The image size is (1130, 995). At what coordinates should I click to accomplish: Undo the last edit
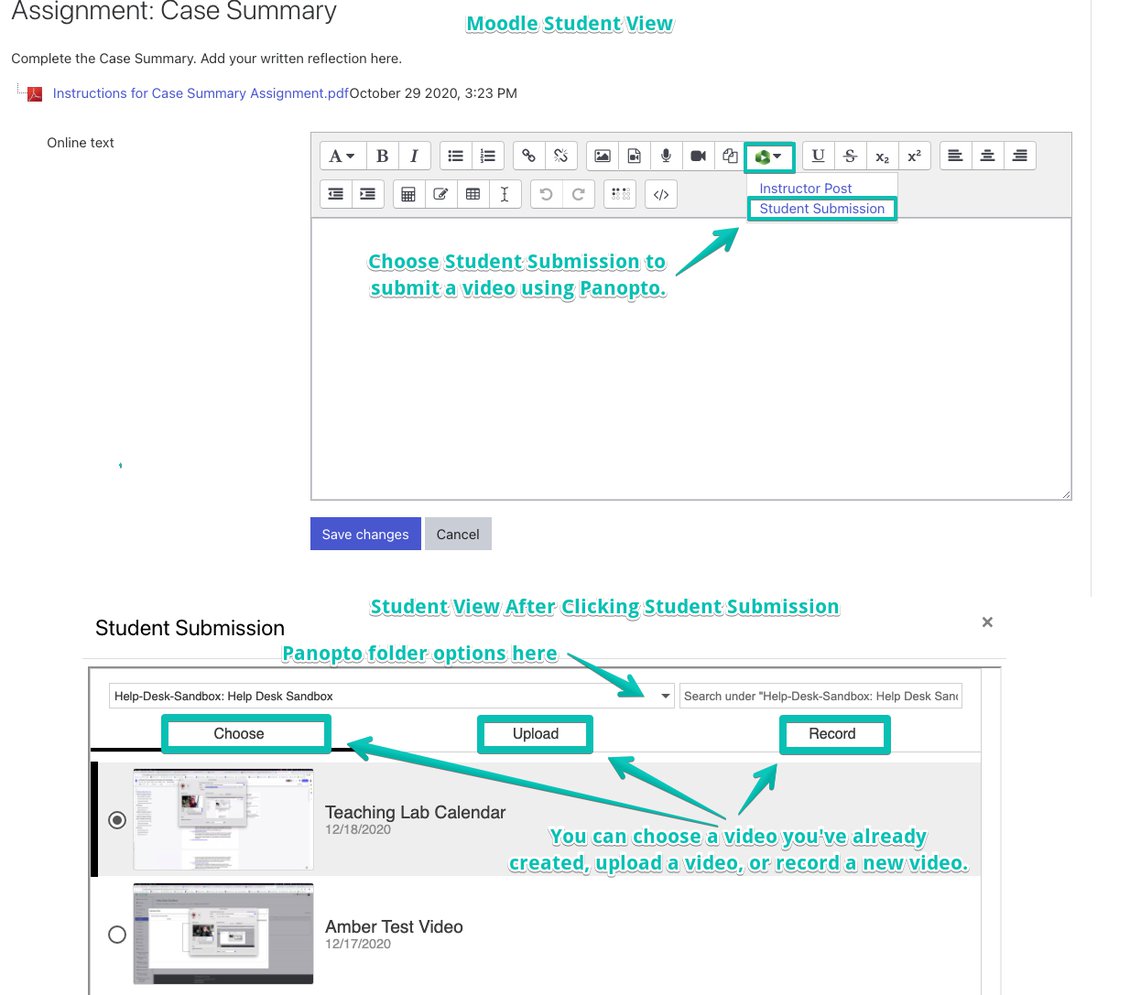tap(546, 194)
